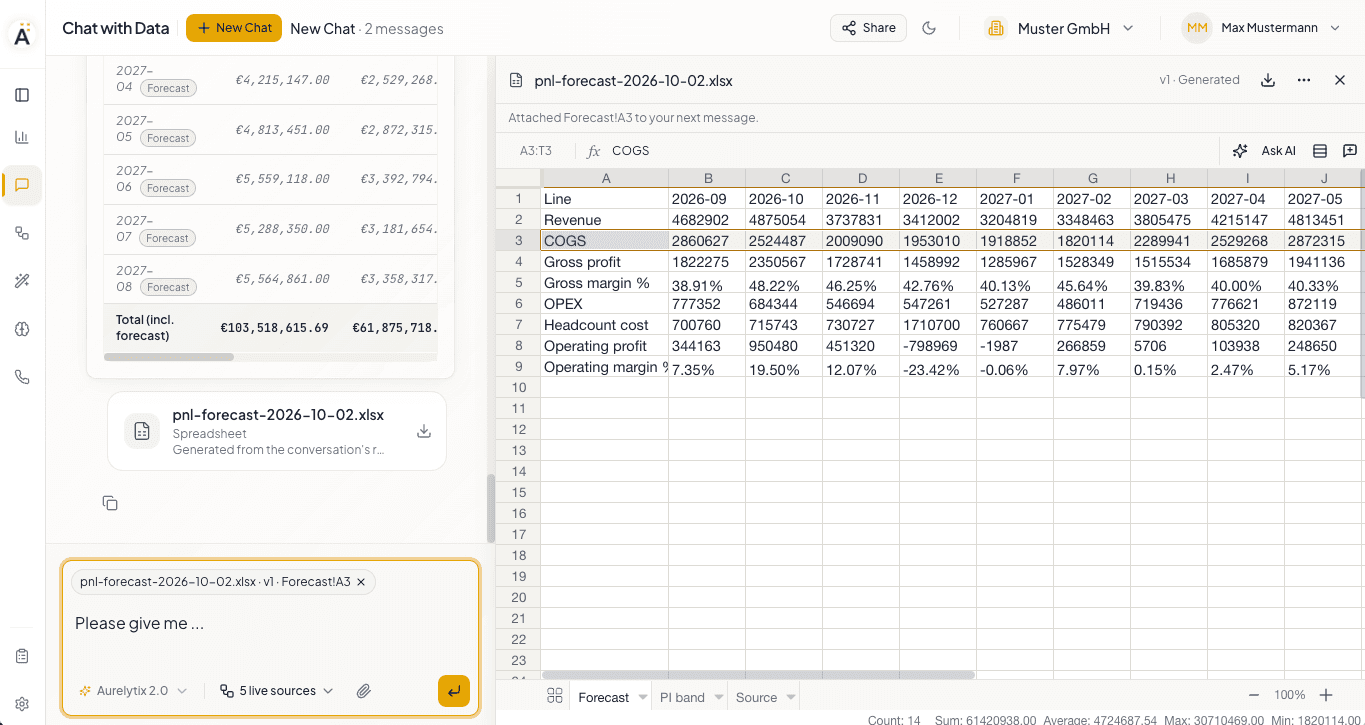The image size is (1365, 725).
Task: Add a comment with the comment icon
Action: (1350, 151)
